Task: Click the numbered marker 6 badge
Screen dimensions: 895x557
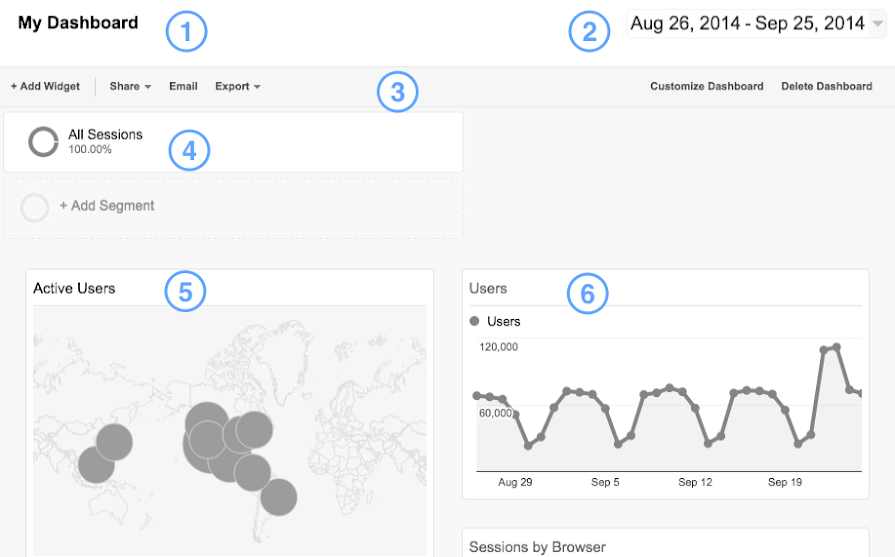Action: click(587, 293)
